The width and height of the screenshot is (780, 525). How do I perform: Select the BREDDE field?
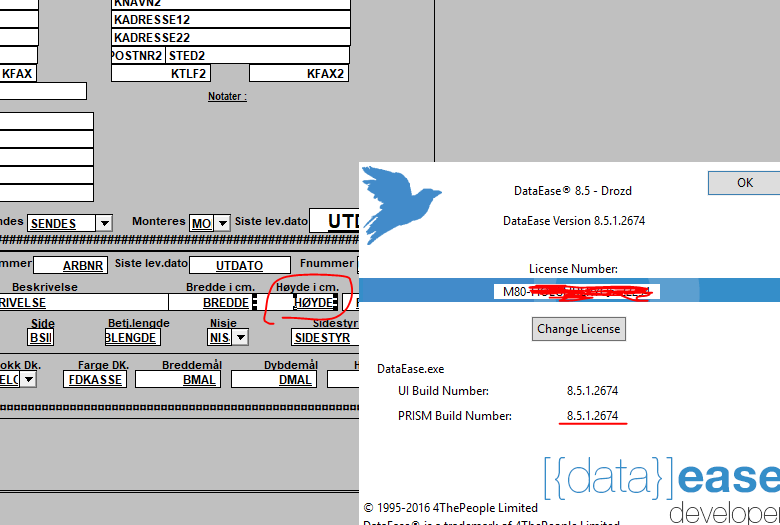pyautogui.click(x=211, y=302)
